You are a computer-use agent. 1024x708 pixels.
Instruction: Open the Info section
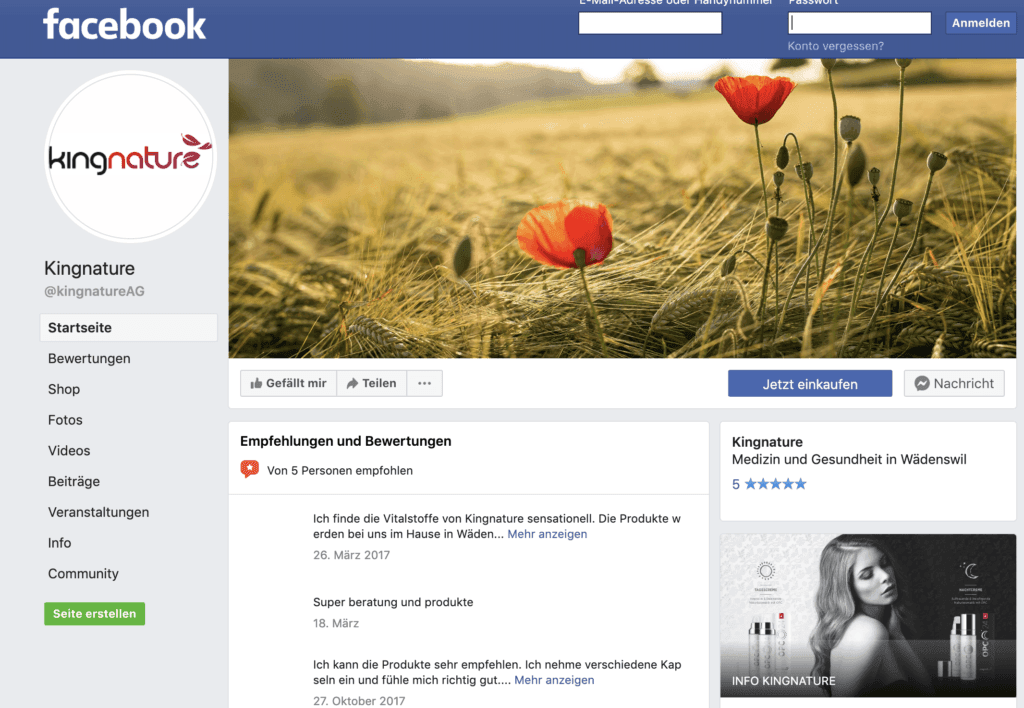coord(59,543)
